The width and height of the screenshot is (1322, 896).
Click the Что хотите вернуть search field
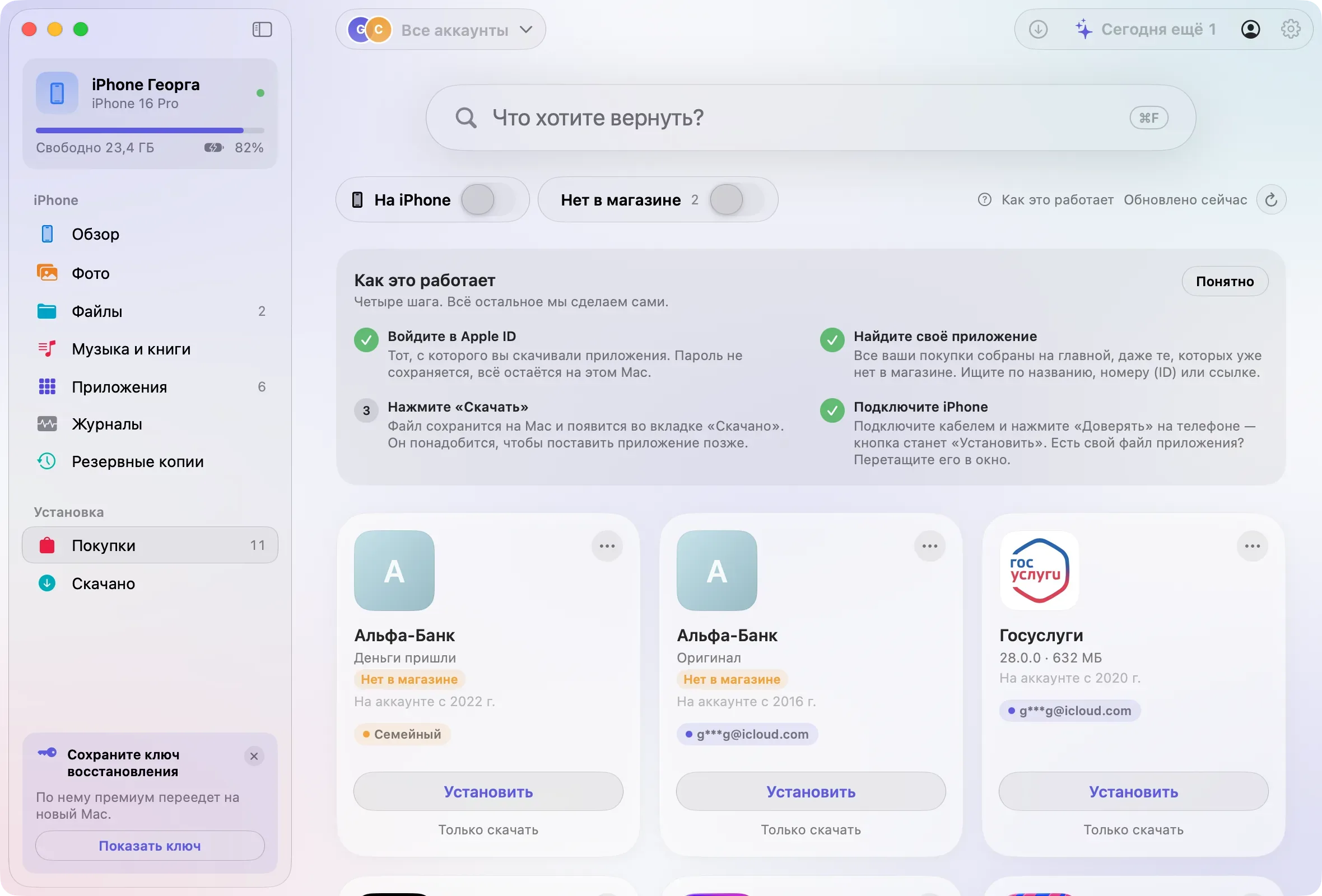(x=811, y=118)
